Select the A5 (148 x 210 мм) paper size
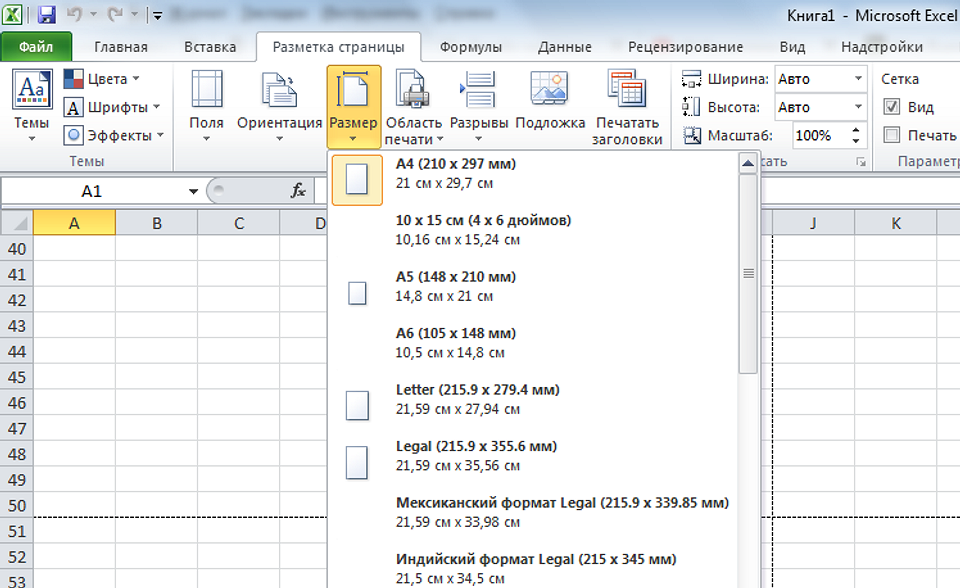 455,286
